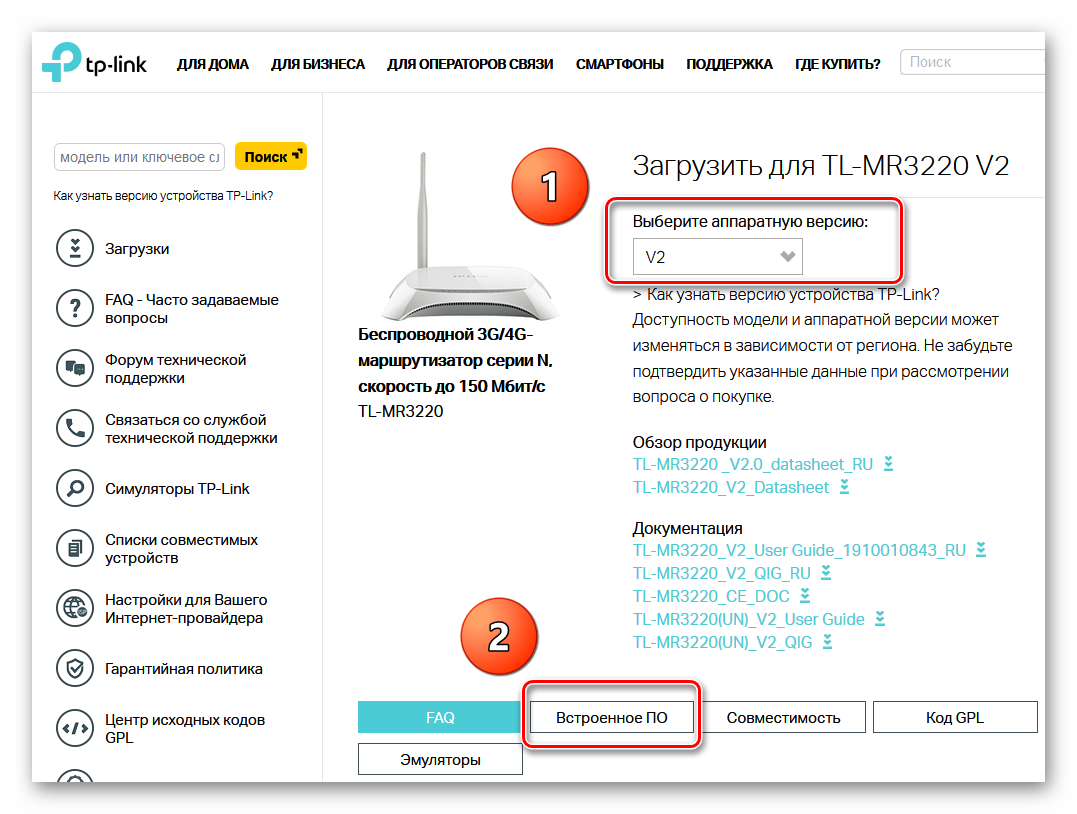Viewport: 1077px width, 814px height.
Task: Open TL-MR3220(UN)_V2_QIG link
Action: pos(723,642)
